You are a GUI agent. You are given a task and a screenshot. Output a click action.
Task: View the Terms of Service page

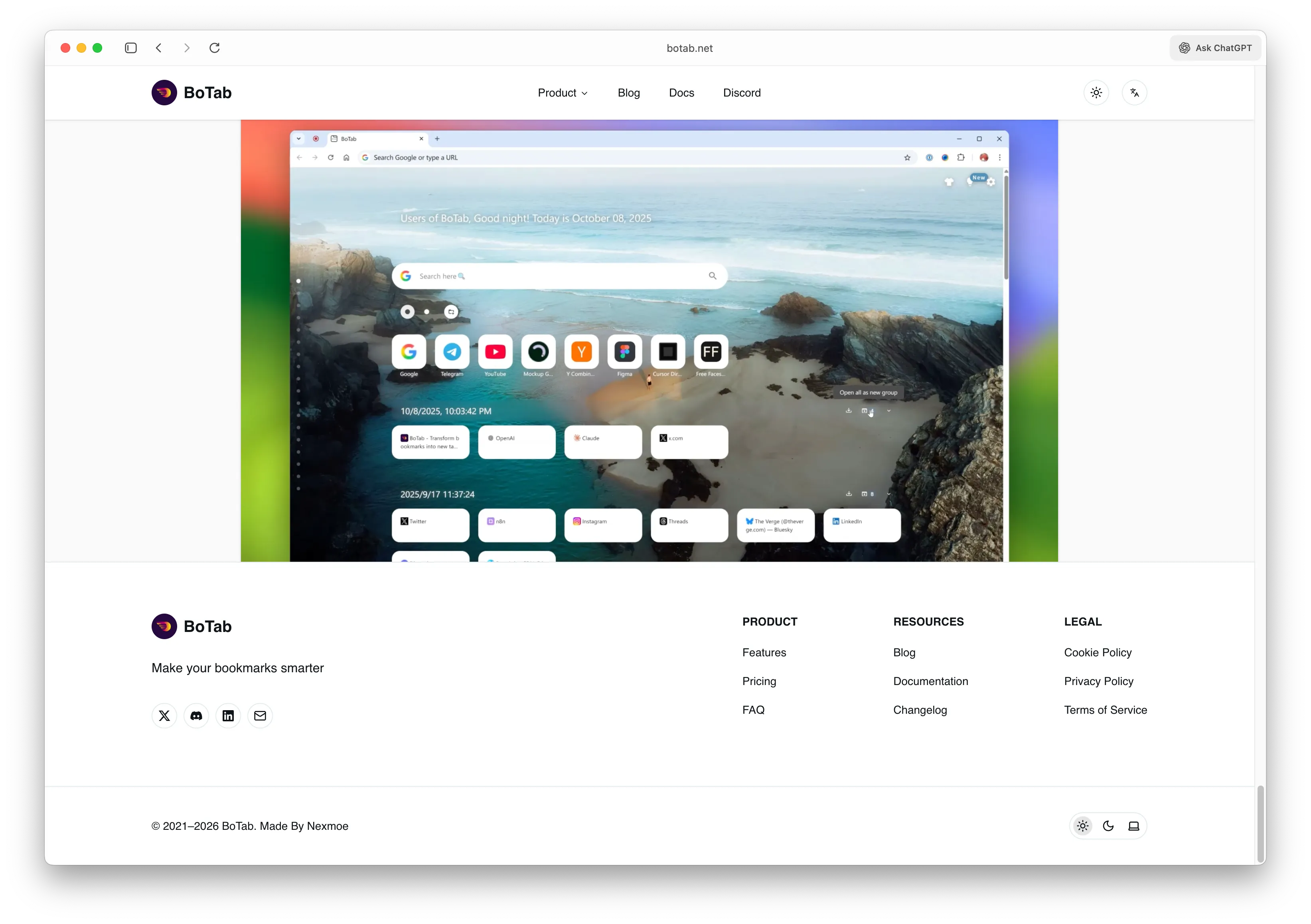pos(1106,710)
